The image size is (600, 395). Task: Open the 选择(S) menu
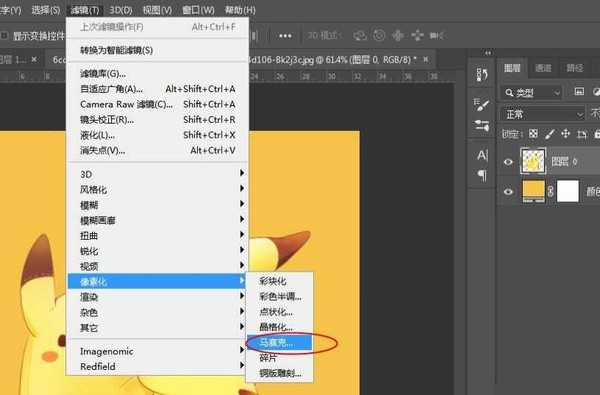46,10
